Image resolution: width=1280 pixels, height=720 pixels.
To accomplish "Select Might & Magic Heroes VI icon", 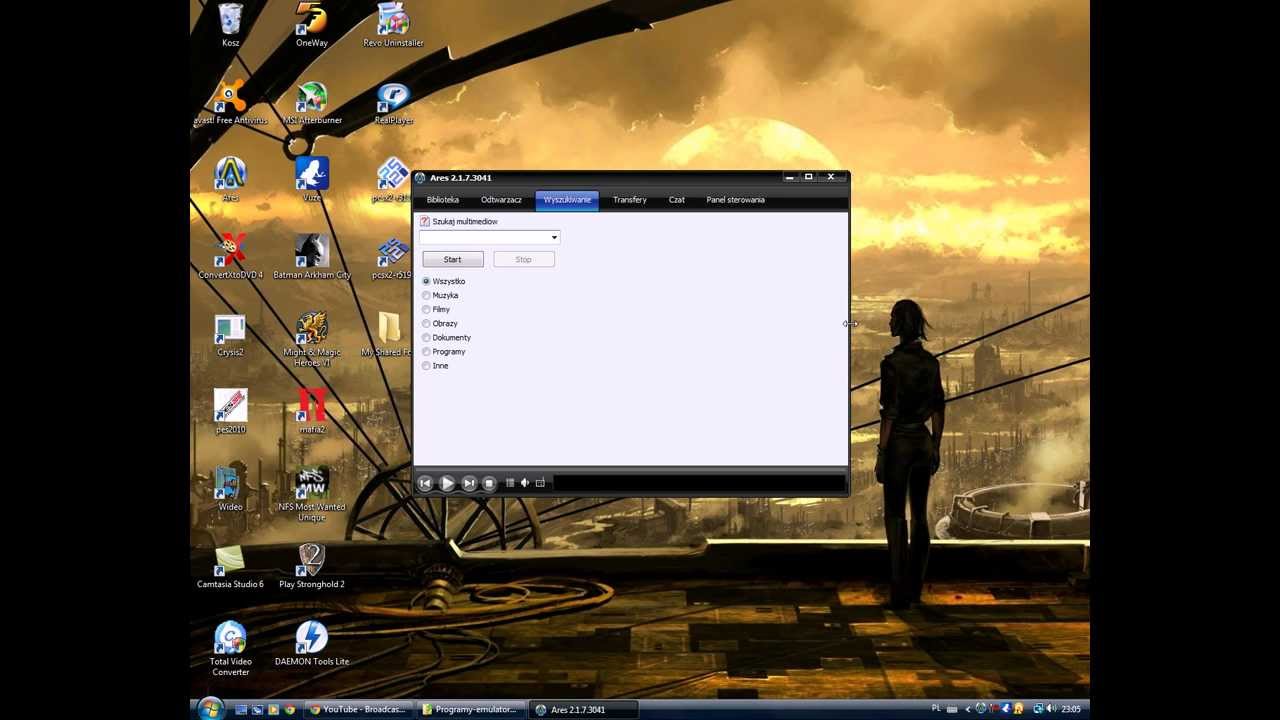I will pyautogui.click(x=312, y=340).
